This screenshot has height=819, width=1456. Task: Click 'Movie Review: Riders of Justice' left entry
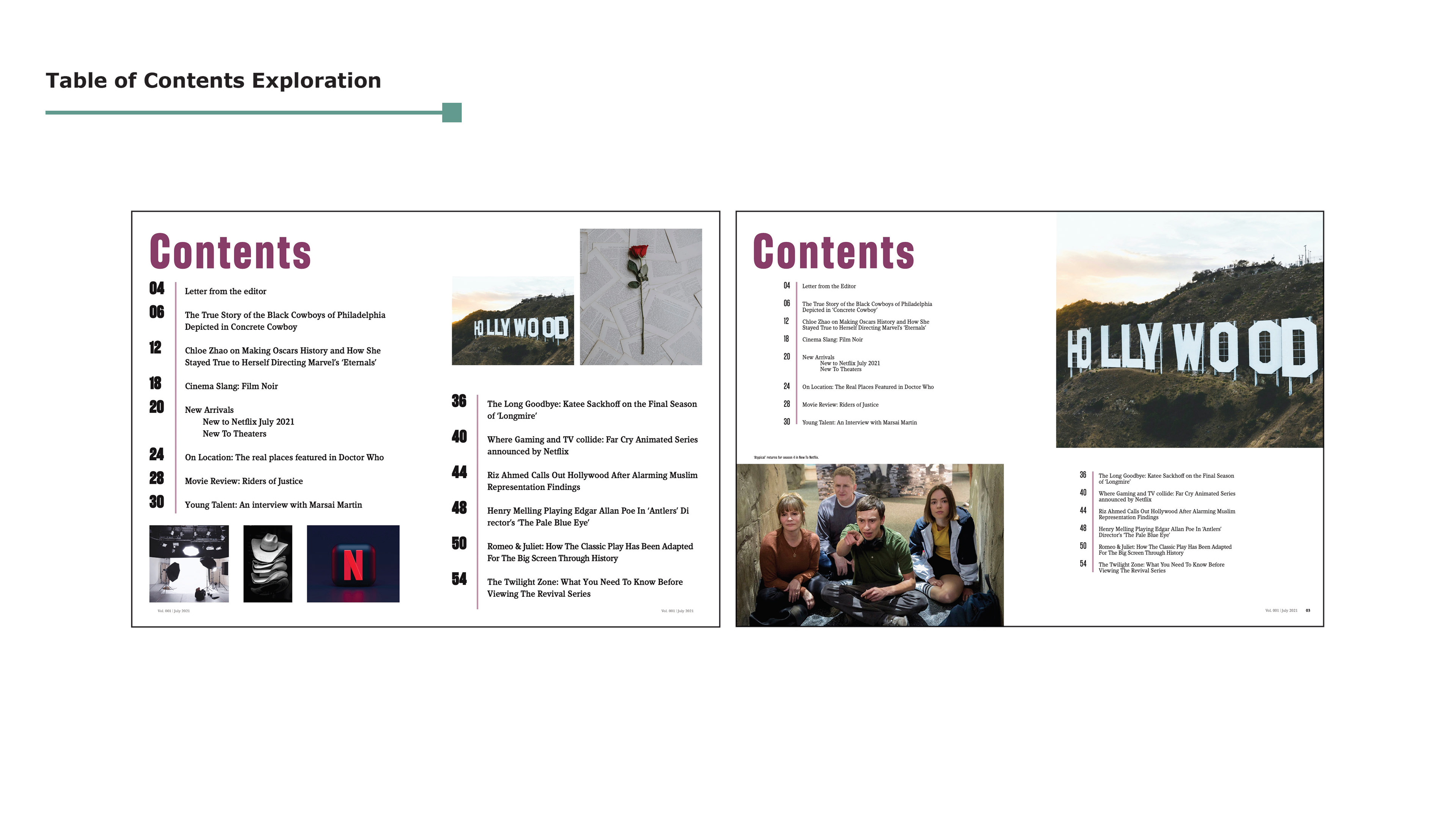[243, 482]
